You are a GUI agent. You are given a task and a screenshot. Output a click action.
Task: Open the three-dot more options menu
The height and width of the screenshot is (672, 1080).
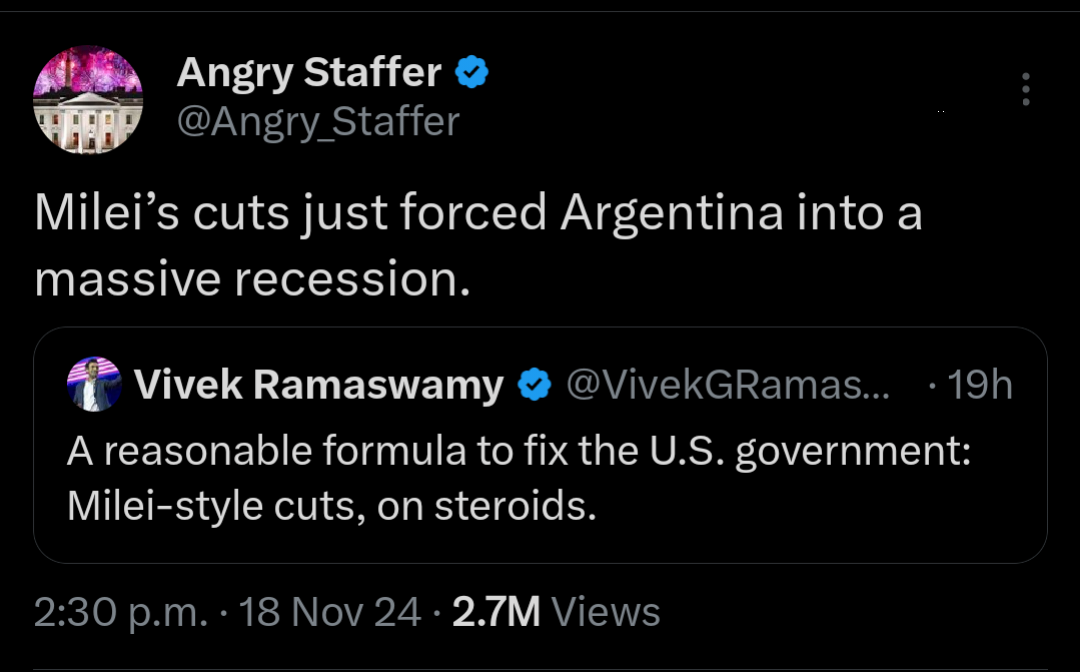click(1025, 90)
